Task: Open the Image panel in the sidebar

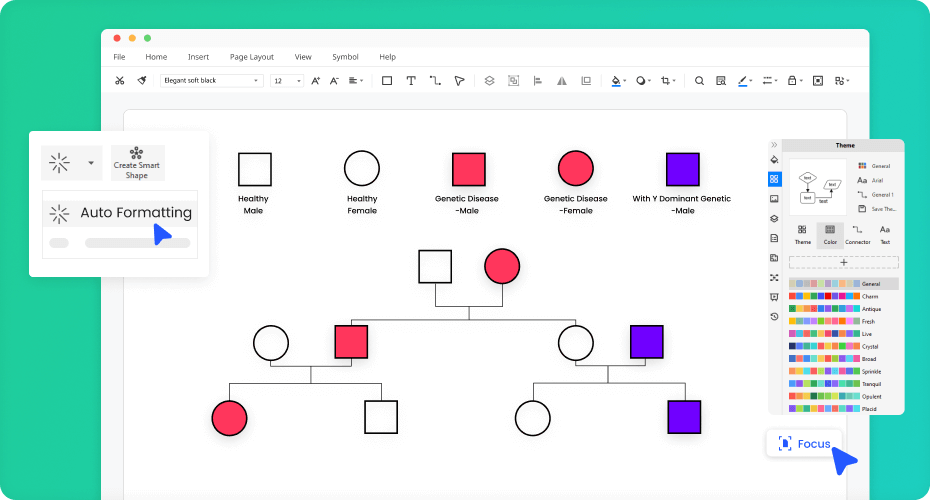Action: click(x=774, y=199)
